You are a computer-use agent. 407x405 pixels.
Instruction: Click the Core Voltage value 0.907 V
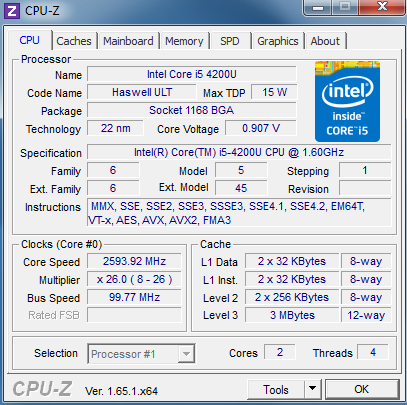[261, 128]
